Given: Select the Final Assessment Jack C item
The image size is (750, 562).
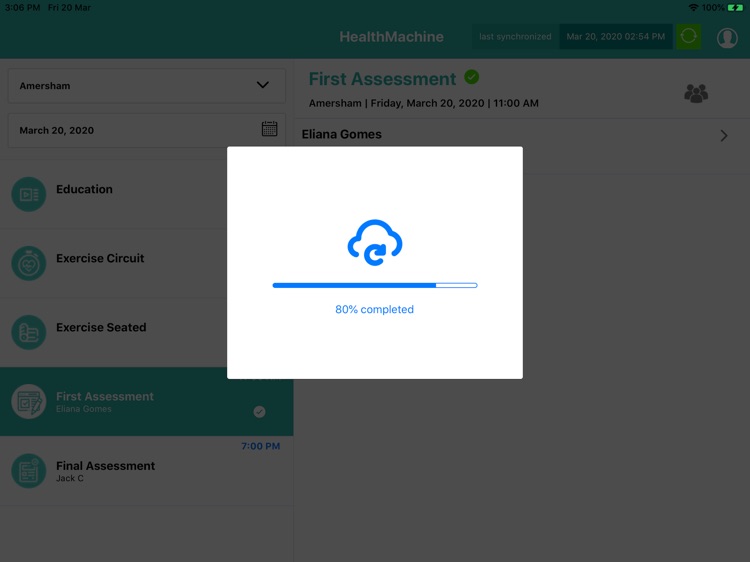Looking at the screenshot, I should 147,471.
